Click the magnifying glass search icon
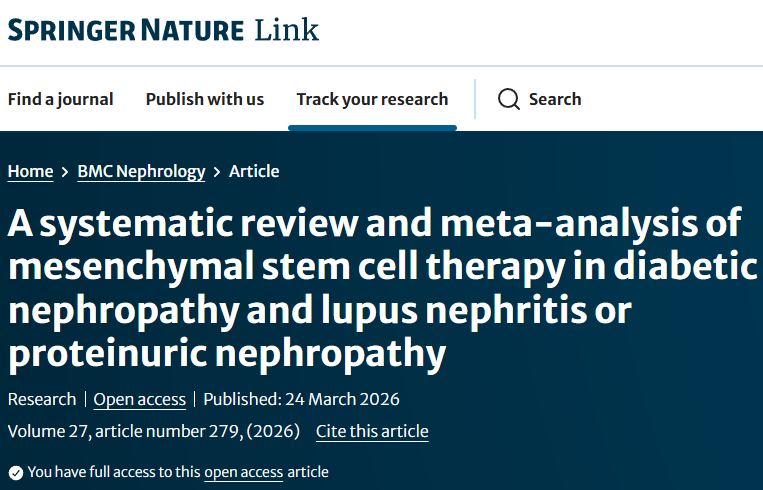Viewport: 763px width, 490px height. (x=509, y=99)
